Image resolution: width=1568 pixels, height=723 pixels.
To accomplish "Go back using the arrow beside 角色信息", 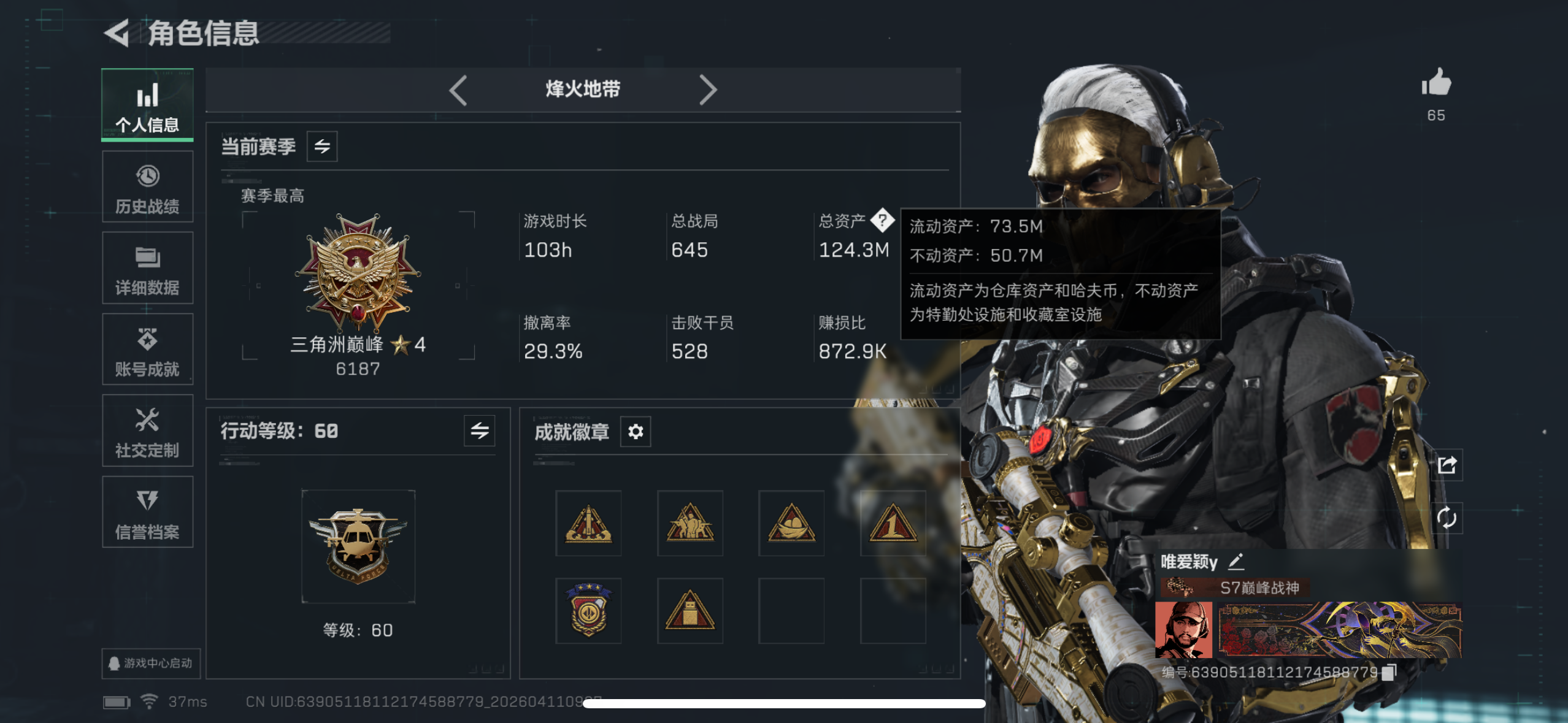I will coord(117,33).
